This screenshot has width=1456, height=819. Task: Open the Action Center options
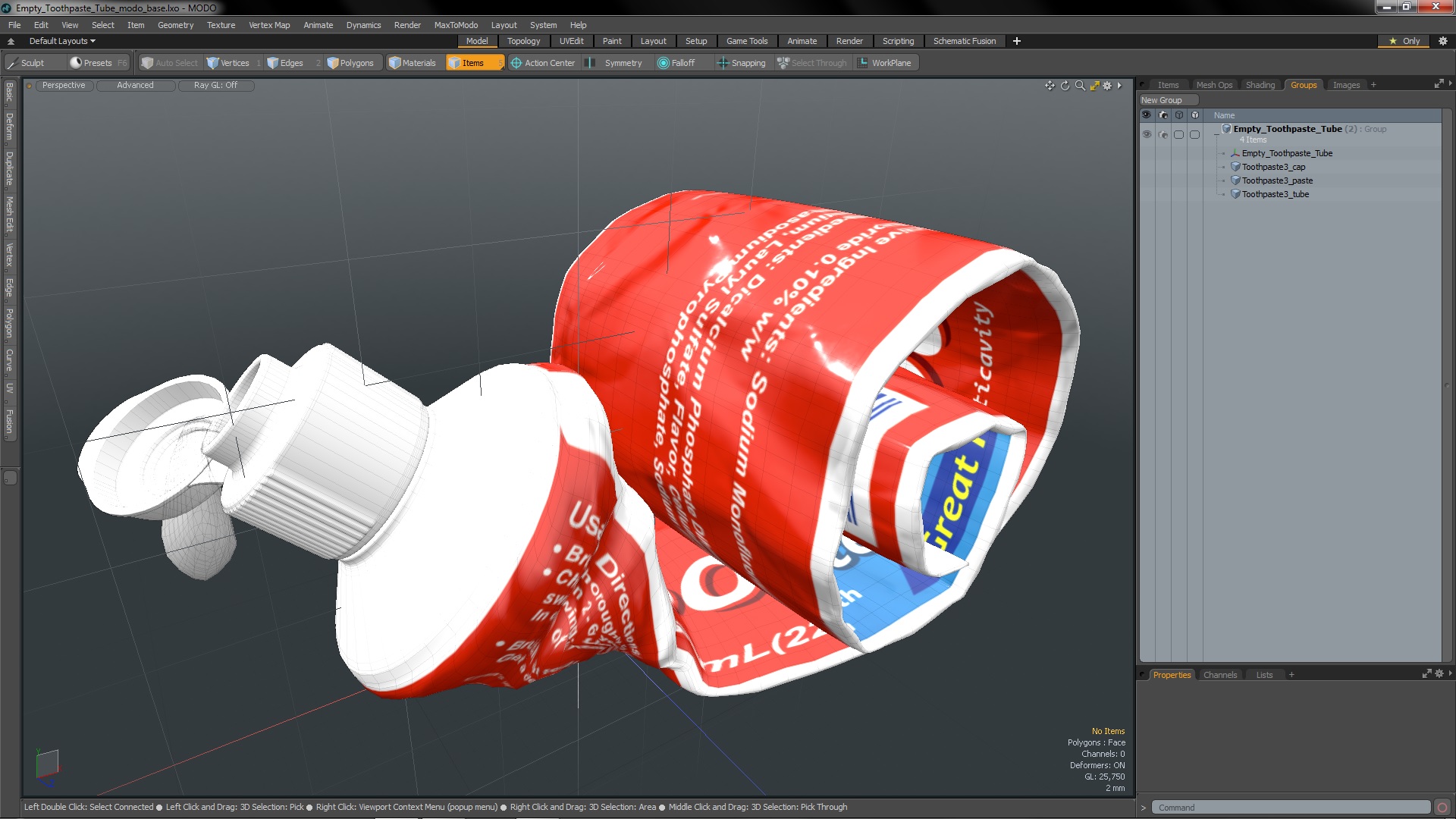click(x=544, y=63)
